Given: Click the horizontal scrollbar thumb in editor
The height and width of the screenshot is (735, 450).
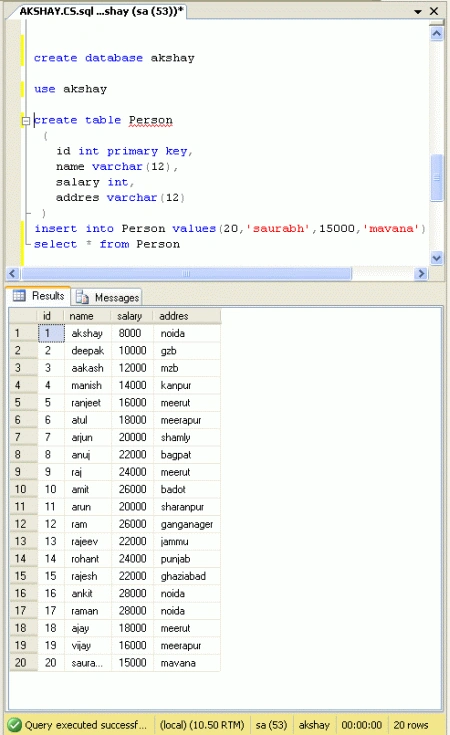Looking at the screenshot, I should tap(186, 274).
